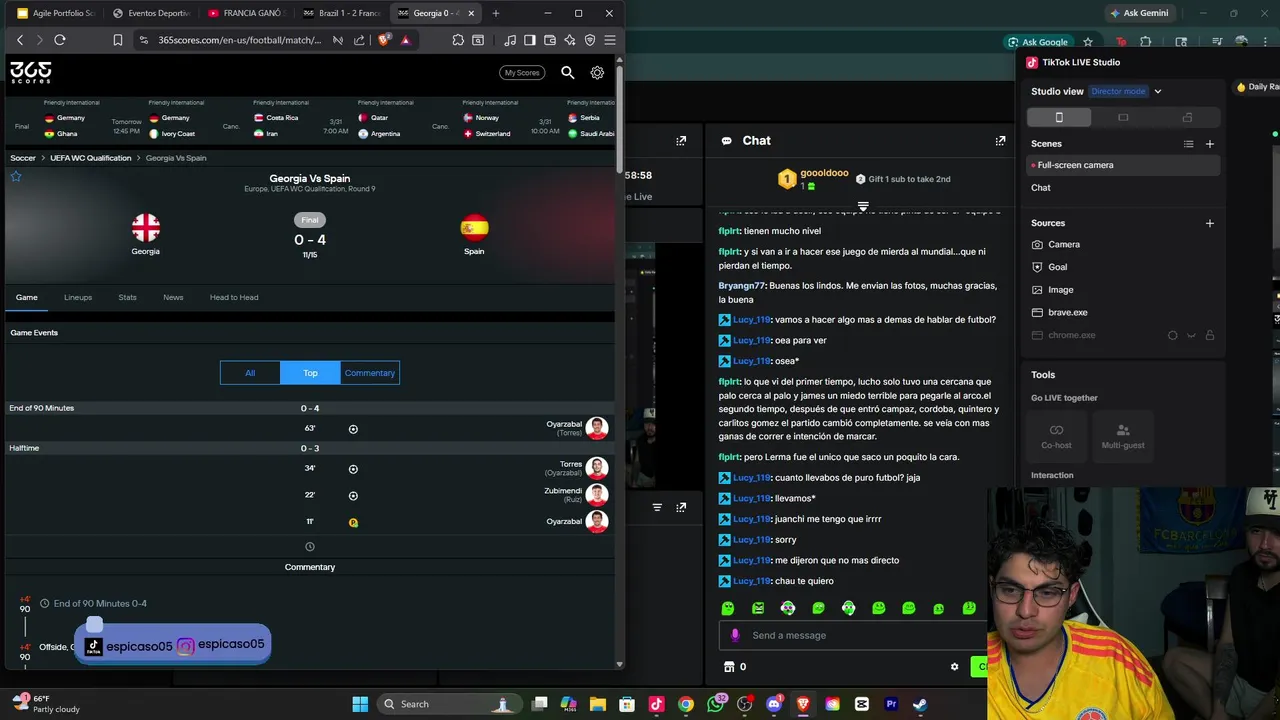Screen dimensions: 1280x720
Task: Click Co-host option under Go LIVE together
Action: (1056, 436)
